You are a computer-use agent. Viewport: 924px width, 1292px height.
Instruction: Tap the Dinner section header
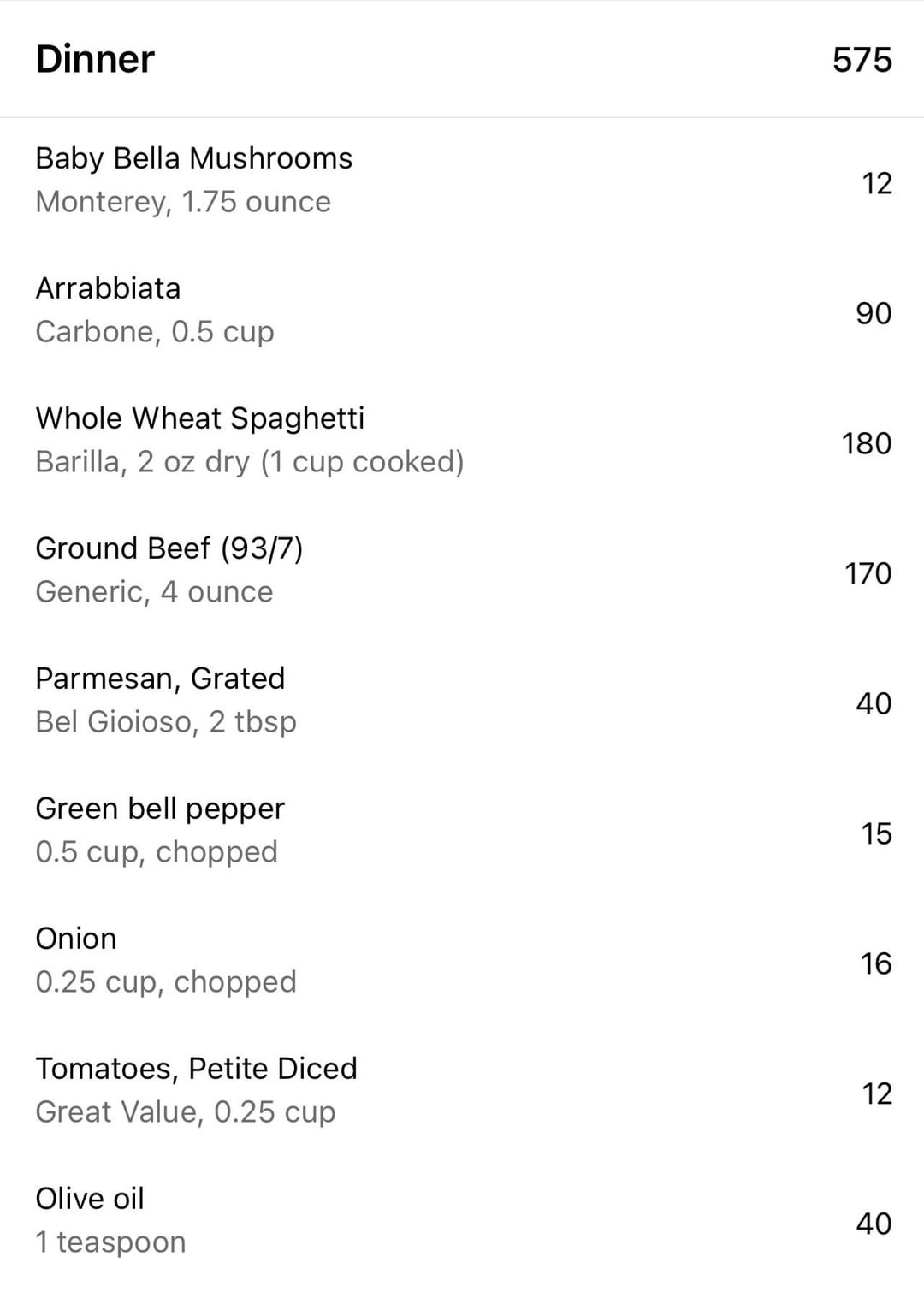95,59
